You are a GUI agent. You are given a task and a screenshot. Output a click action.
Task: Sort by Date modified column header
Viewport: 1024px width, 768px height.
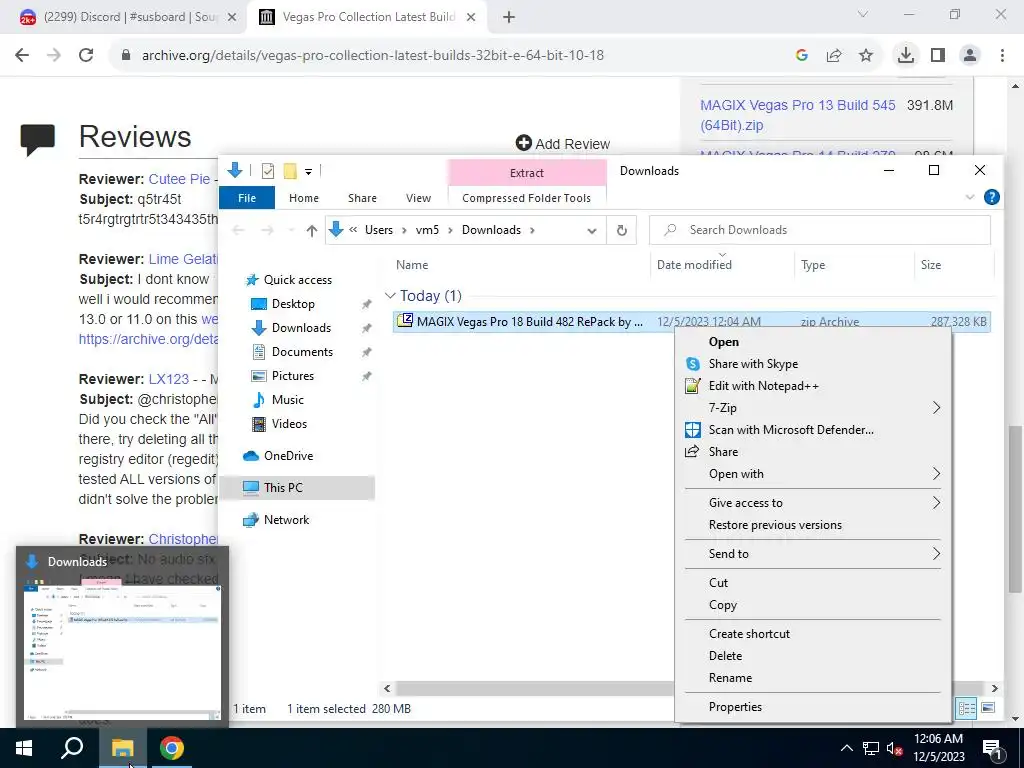(722, 264)
